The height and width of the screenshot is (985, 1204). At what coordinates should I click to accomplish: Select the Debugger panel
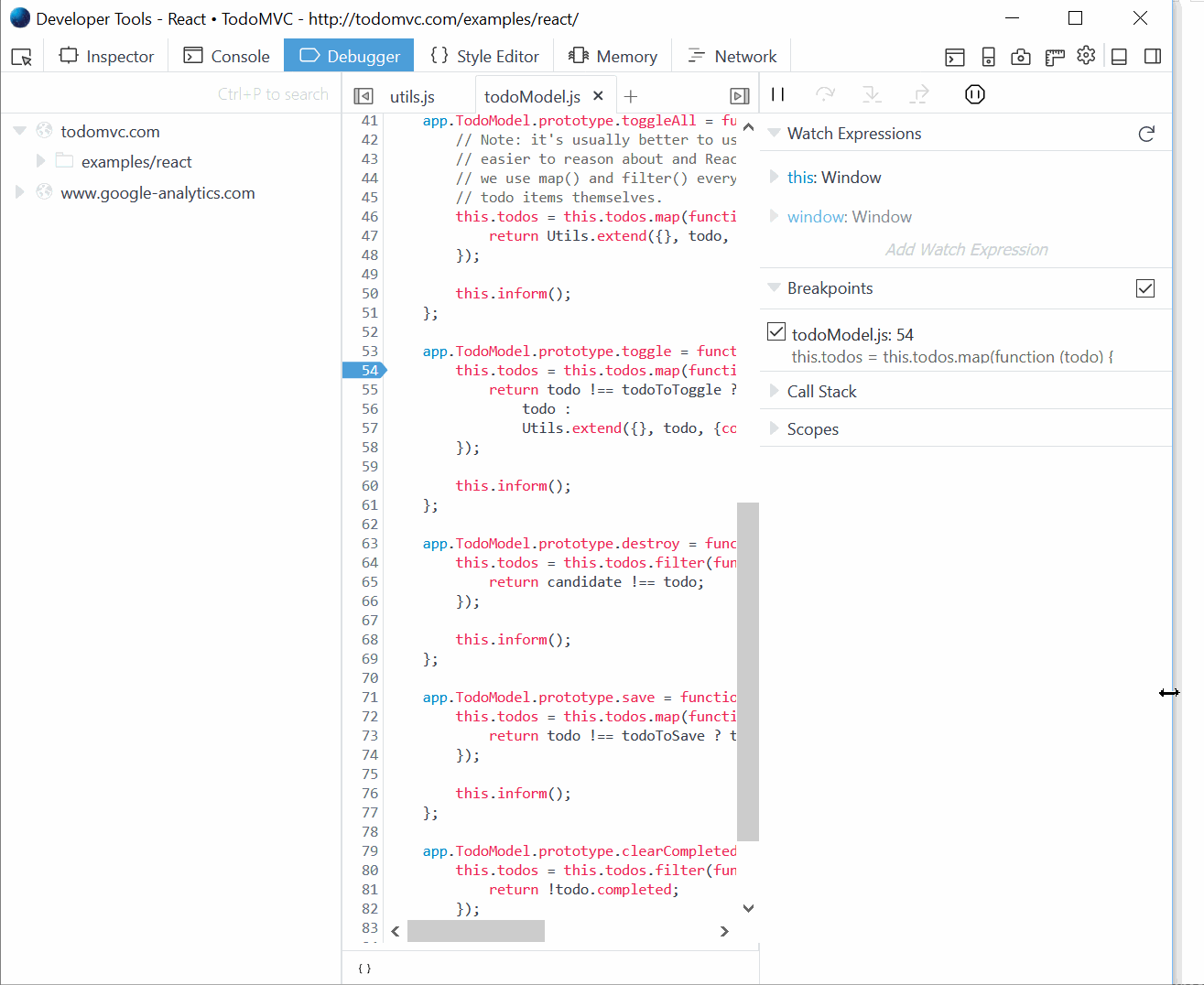349,56
